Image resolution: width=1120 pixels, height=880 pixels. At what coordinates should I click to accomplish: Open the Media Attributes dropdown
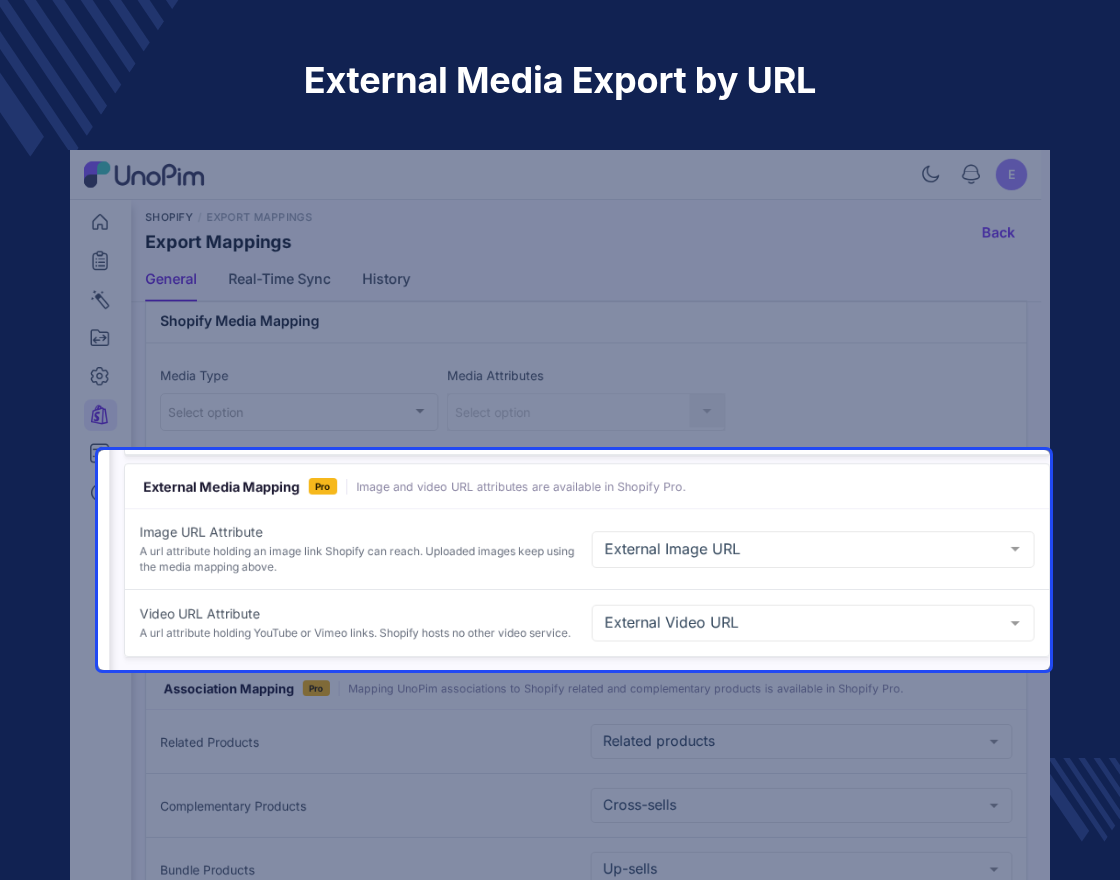[586, 412]
